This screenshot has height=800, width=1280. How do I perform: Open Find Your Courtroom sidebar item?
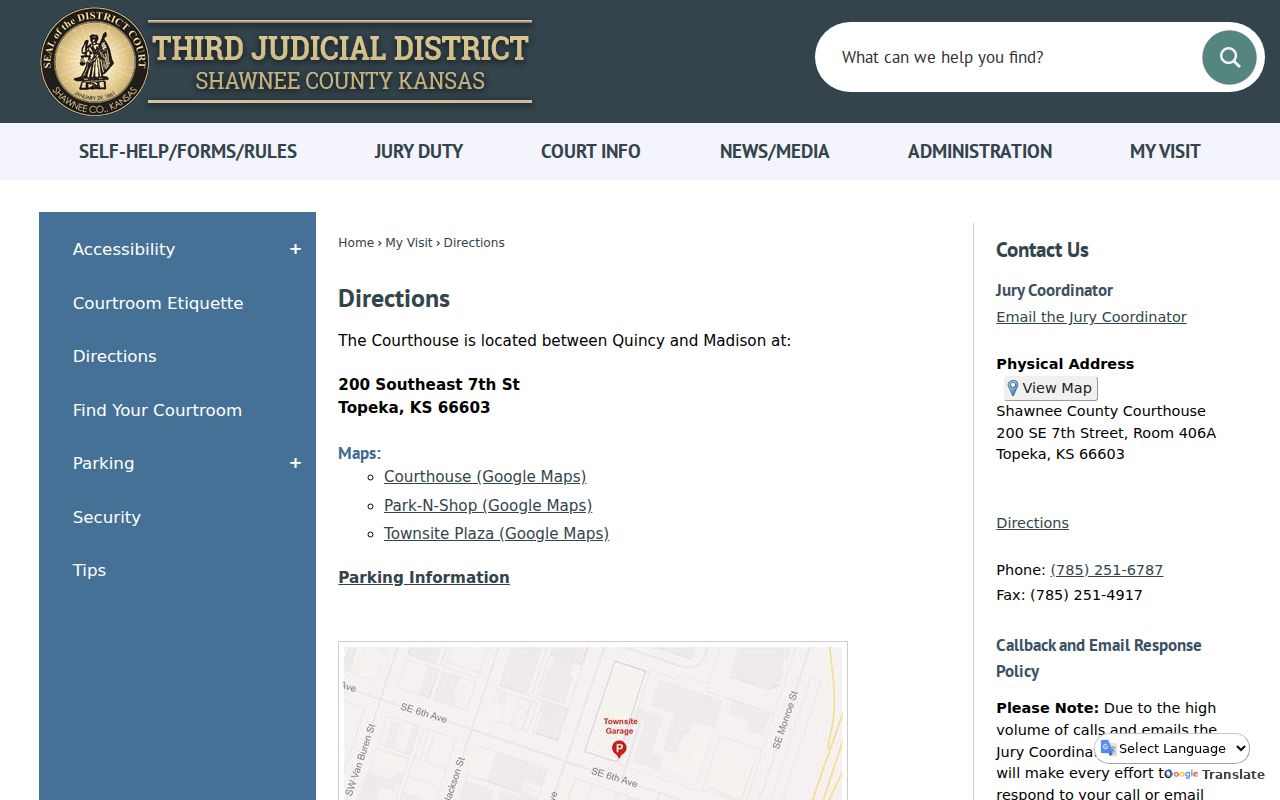click(x=157, y=410)
